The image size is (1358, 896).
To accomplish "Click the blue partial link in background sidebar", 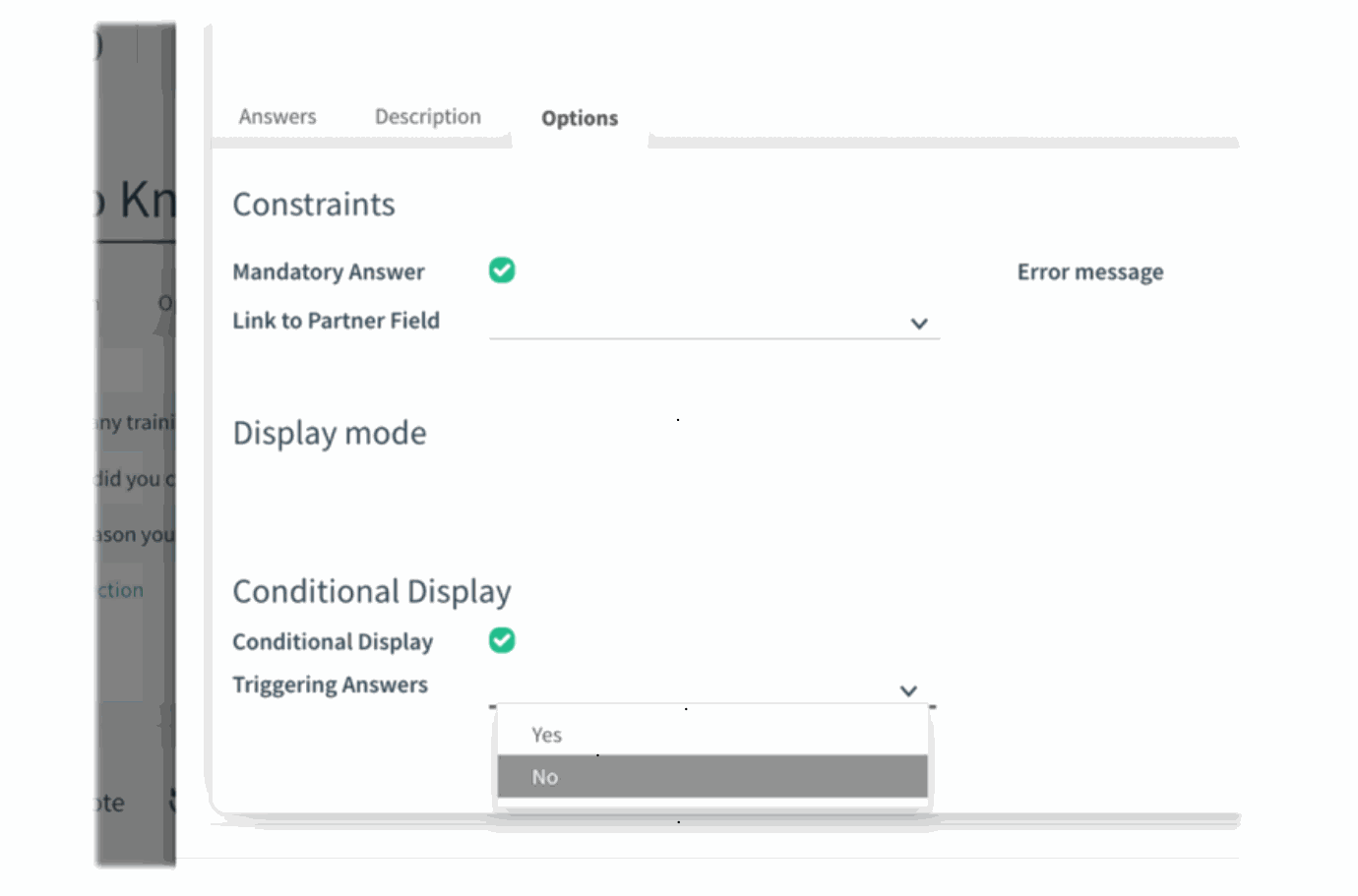I will click(x=121, y=591).
